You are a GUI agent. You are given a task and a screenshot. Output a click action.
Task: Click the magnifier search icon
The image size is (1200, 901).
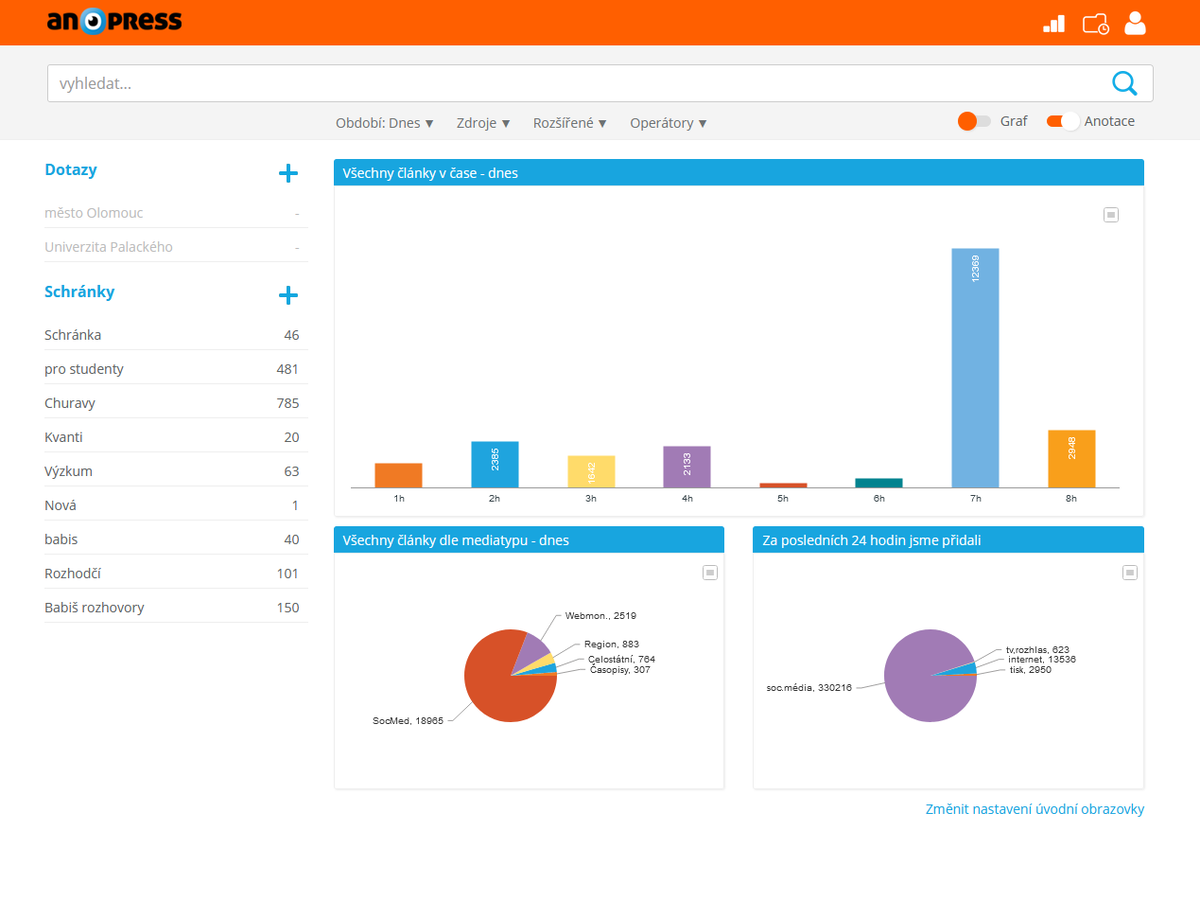1124,83
